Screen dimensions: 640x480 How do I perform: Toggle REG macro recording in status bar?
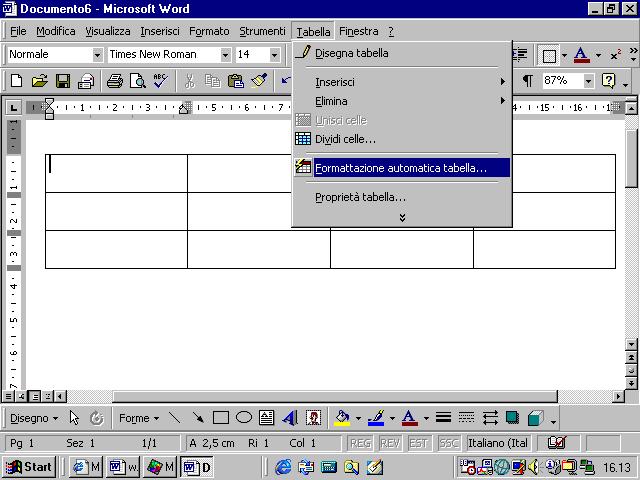click(x=361, y=443)
